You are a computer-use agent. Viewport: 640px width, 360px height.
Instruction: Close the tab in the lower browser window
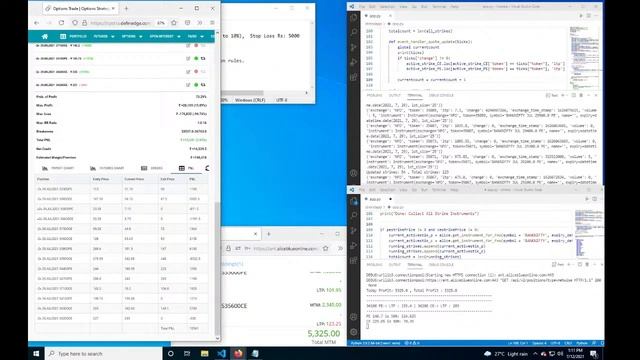coord(256,234)
